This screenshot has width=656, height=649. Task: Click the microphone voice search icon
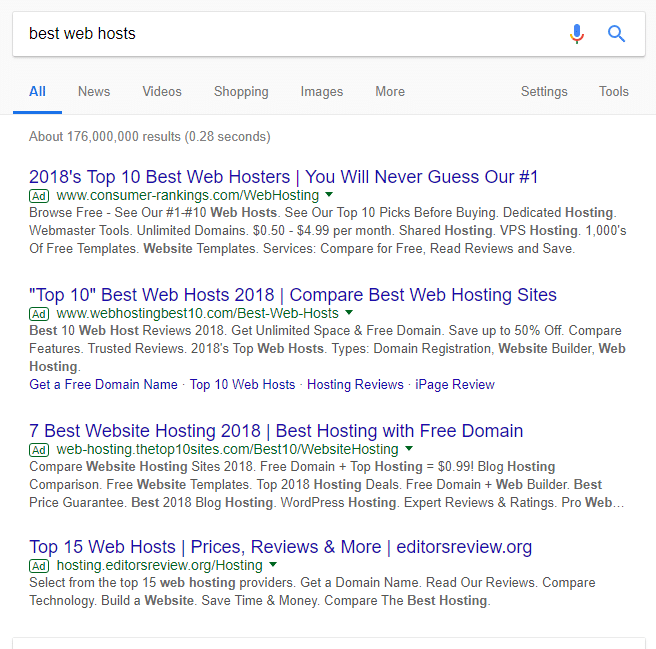577,34
